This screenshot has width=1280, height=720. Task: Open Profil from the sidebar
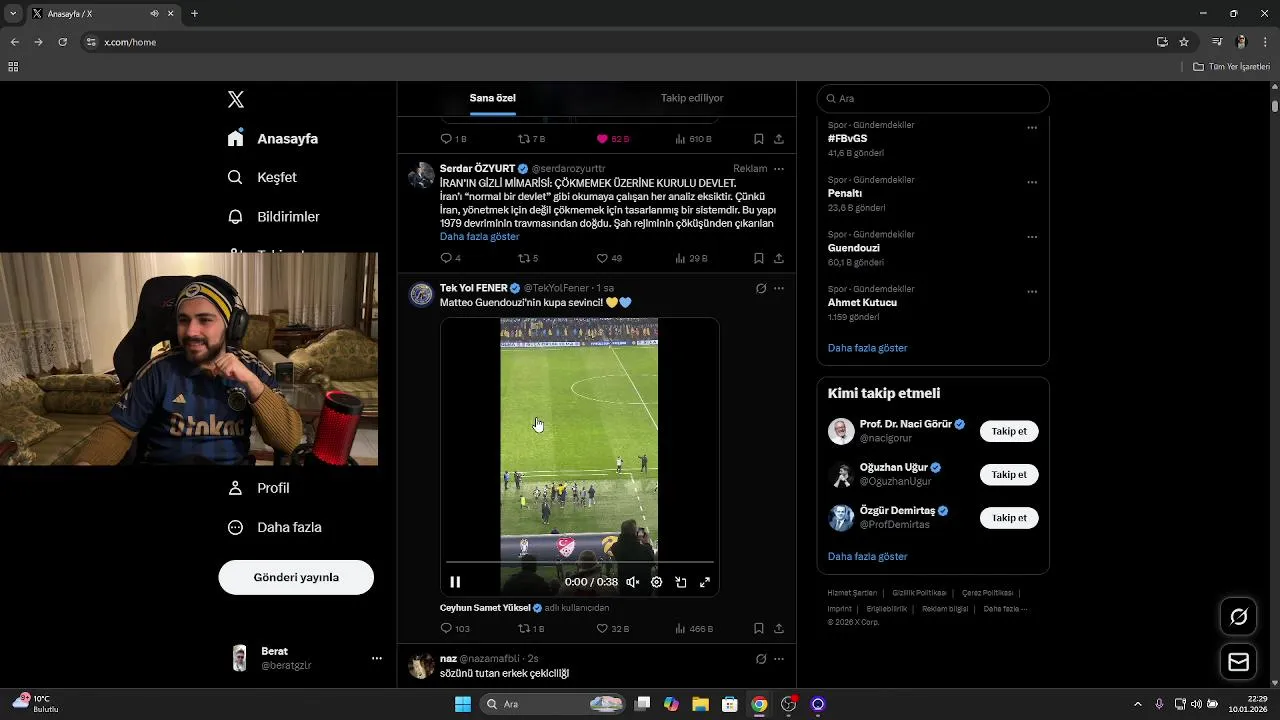259,488
